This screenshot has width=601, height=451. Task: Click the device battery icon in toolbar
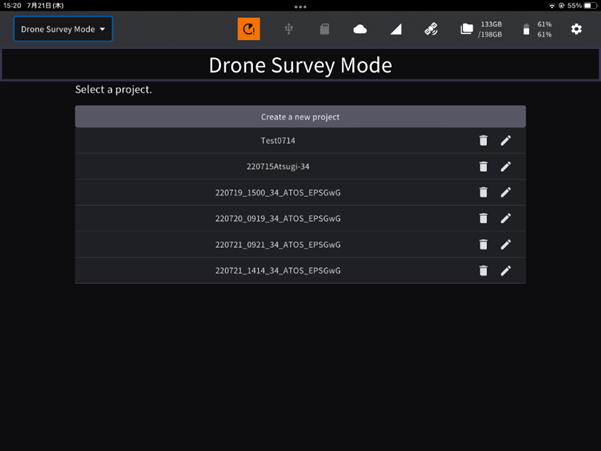(526, 29)
